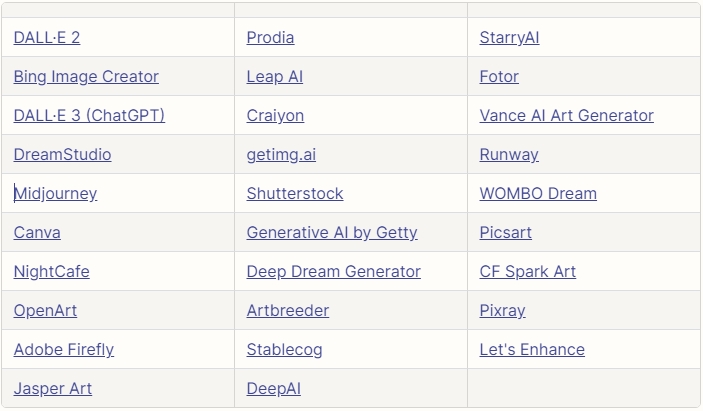This screenshot has width=703, height=411.
Task: Open the StarryAI link
Action: [x=509, y=38]
